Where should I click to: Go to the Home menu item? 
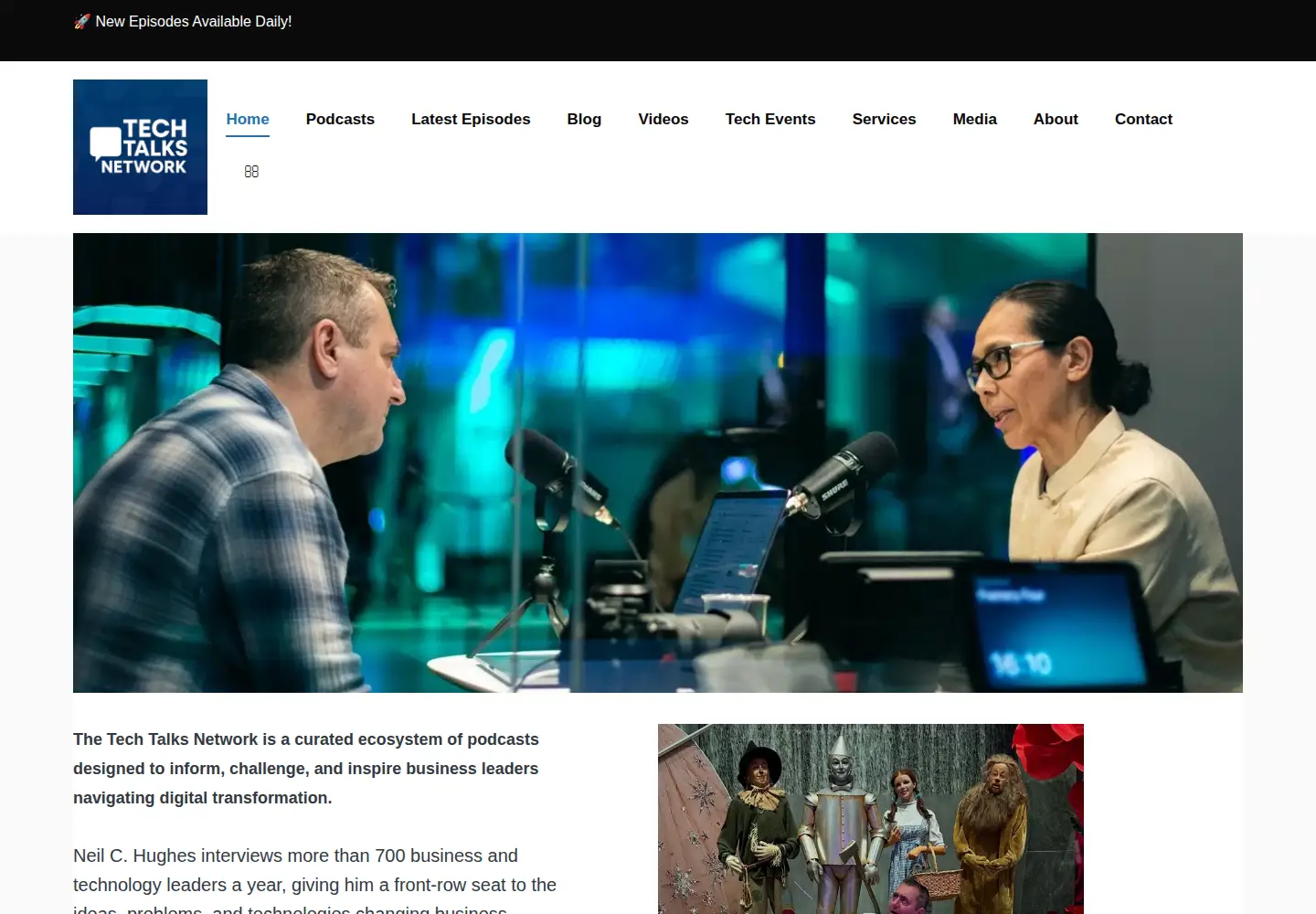[x=248, y=119]
